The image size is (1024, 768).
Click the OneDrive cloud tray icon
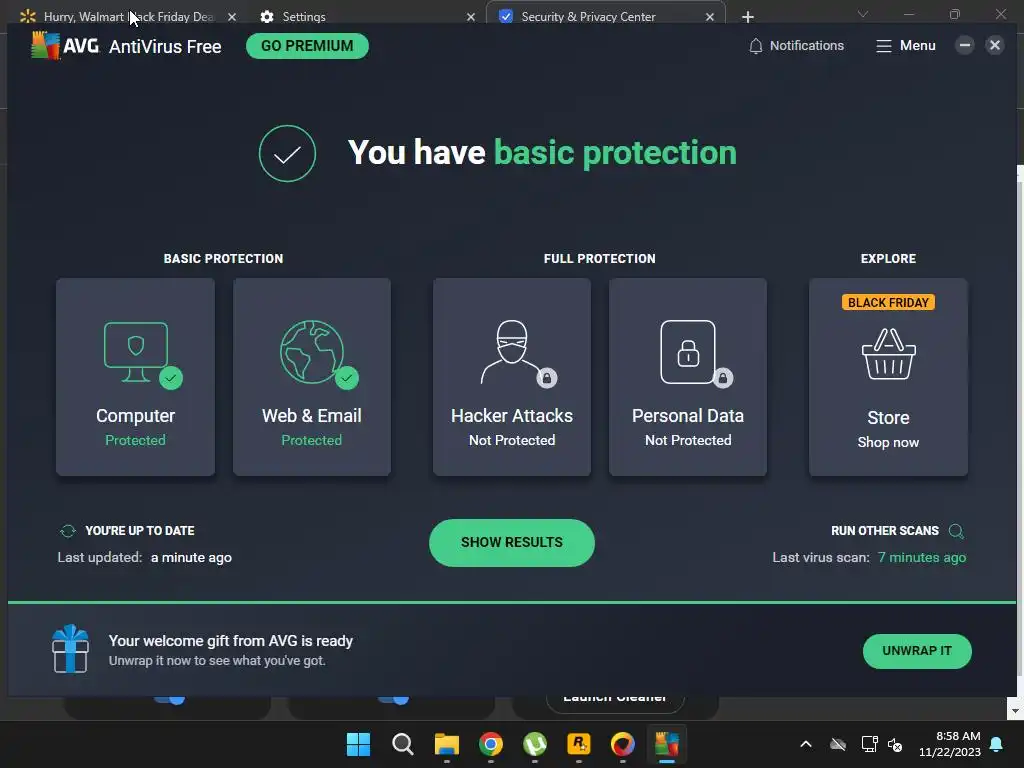(x=838, y=744)
